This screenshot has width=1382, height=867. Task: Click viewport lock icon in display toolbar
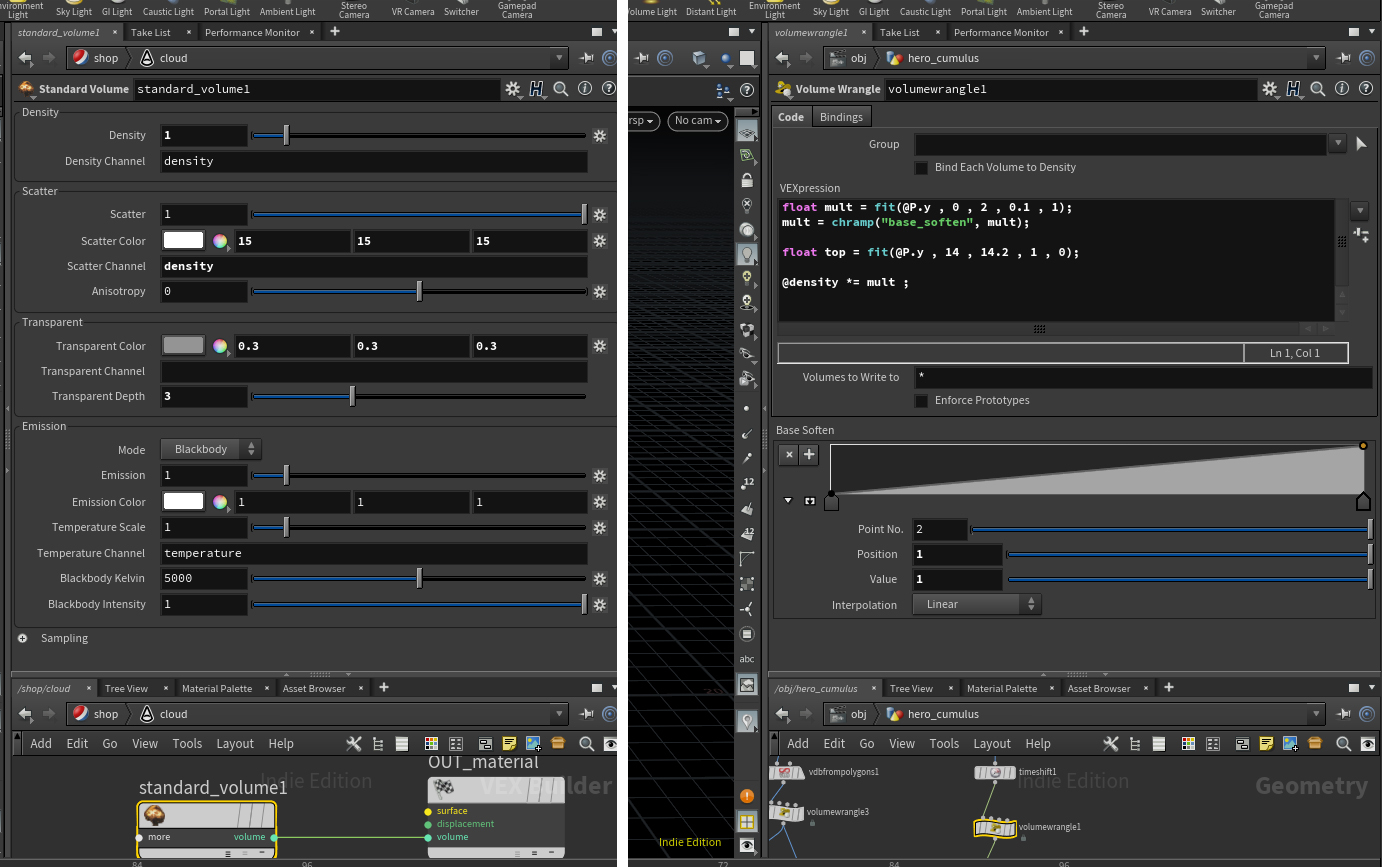(747, 180)
